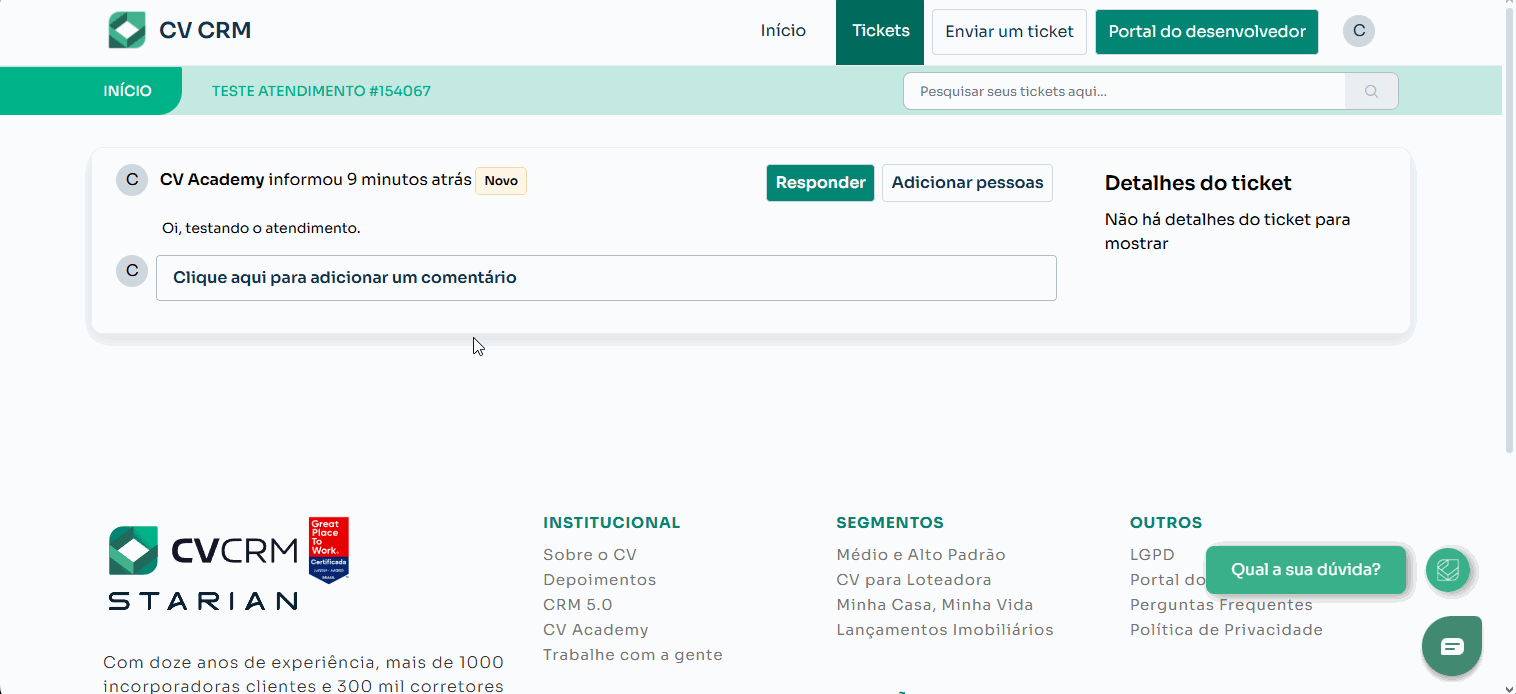
Task: Open Trabalhe com a gente link
Action: tap(632, 655)
